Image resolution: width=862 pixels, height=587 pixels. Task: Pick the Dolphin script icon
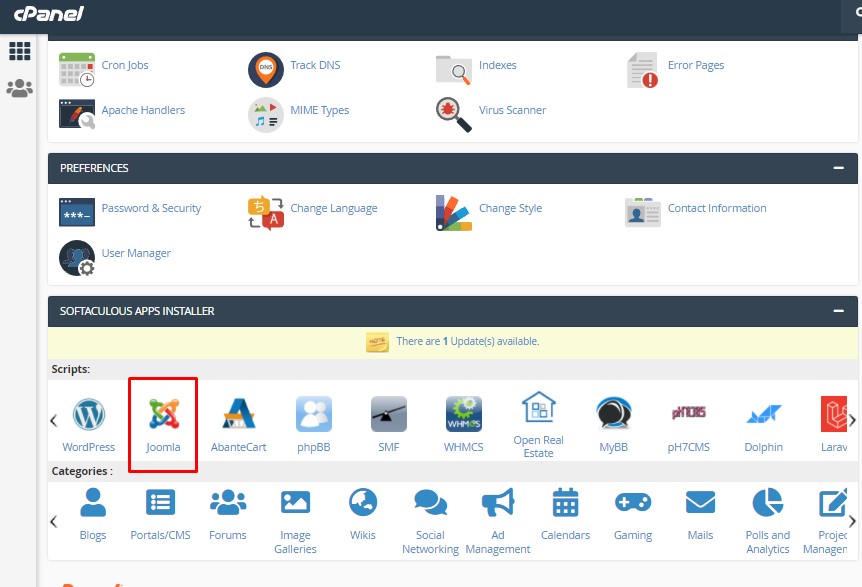point(764,414)
